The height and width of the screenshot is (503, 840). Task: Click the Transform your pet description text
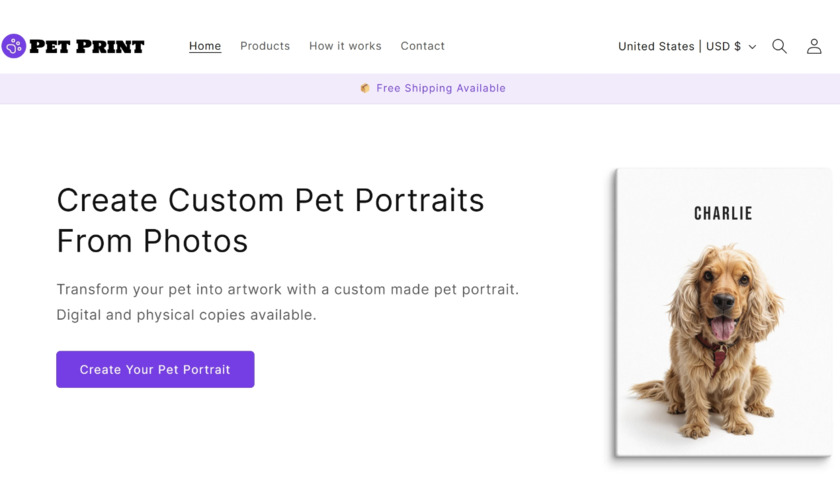pos(287,302)
